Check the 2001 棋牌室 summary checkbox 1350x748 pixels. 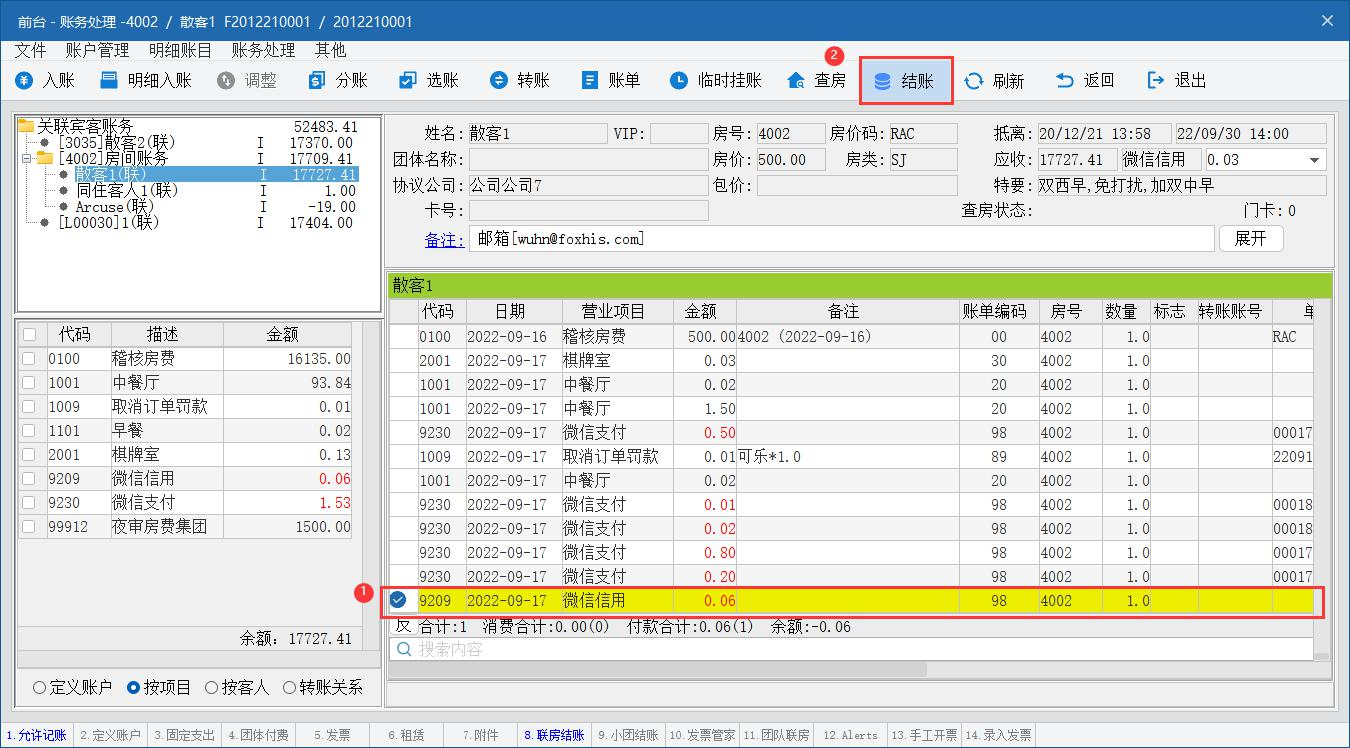pos(29,455)
